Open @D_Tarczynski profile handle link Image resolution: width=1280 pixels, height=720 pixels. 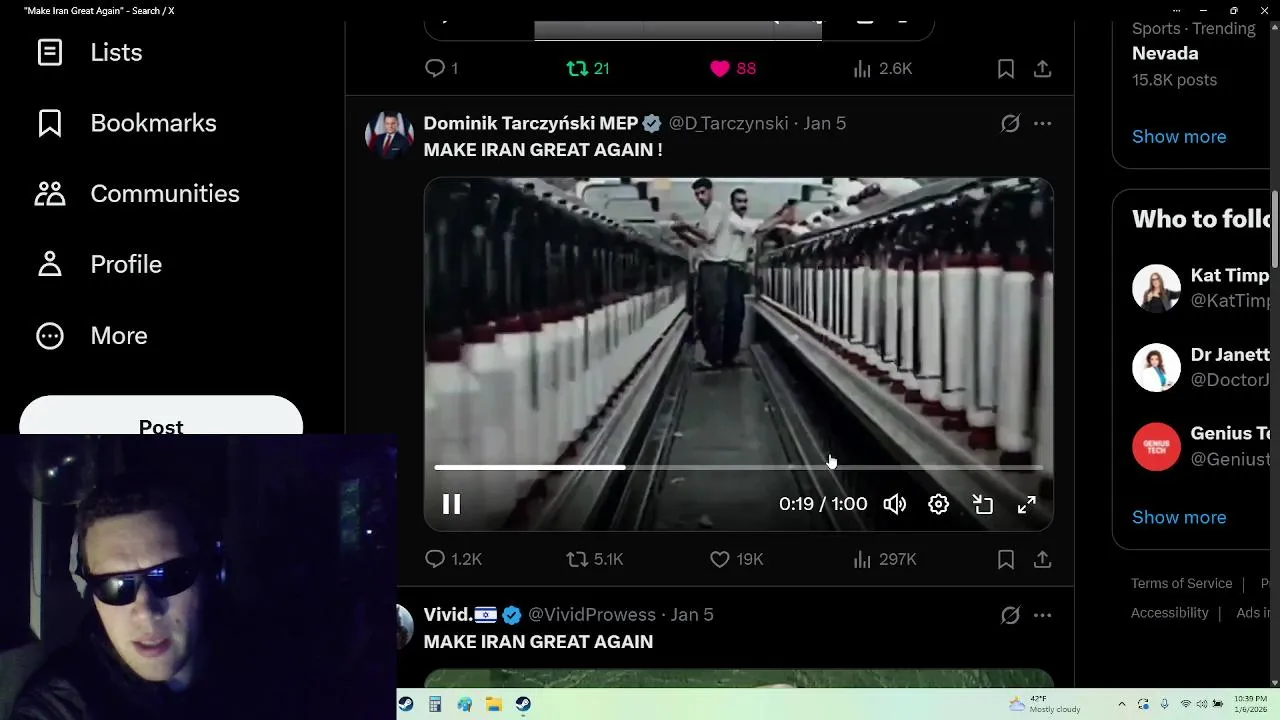pos(728,123)
